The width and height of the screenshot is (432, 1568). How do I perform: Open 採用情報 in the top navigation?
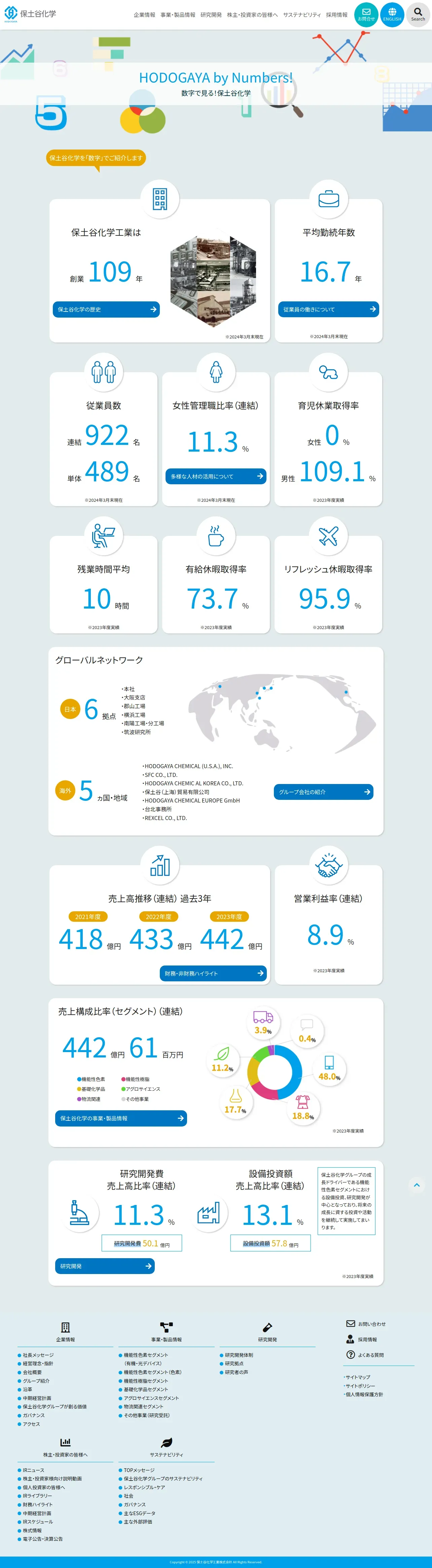coord(336,14)
